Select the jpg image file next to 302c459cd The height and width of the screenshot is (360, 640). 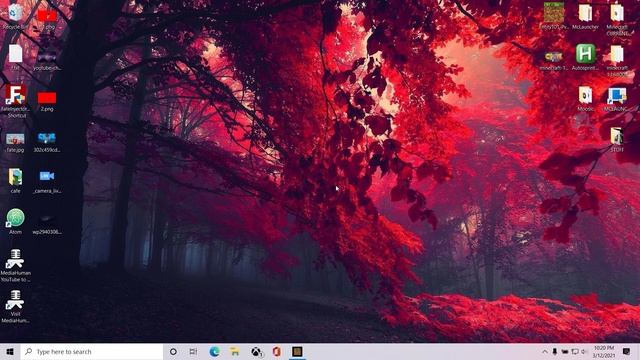16,142
